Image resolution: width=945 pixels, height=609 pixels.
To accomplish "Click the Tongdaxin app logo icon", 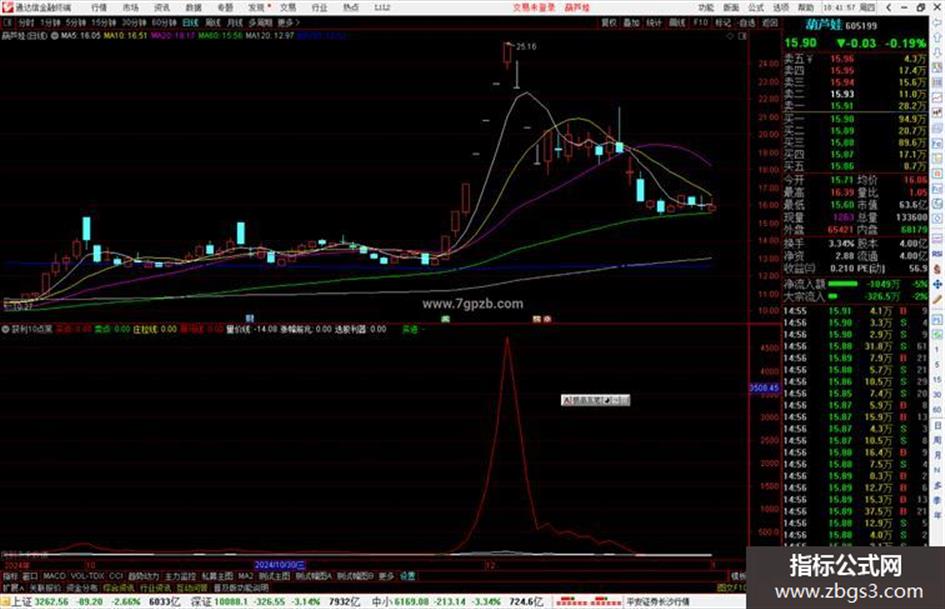I will 7,7.
